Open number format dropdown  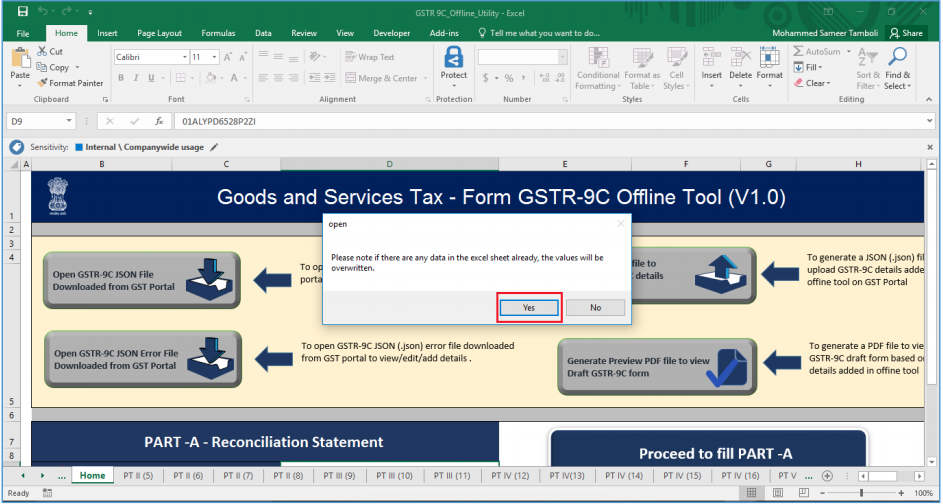click(563, 57)
